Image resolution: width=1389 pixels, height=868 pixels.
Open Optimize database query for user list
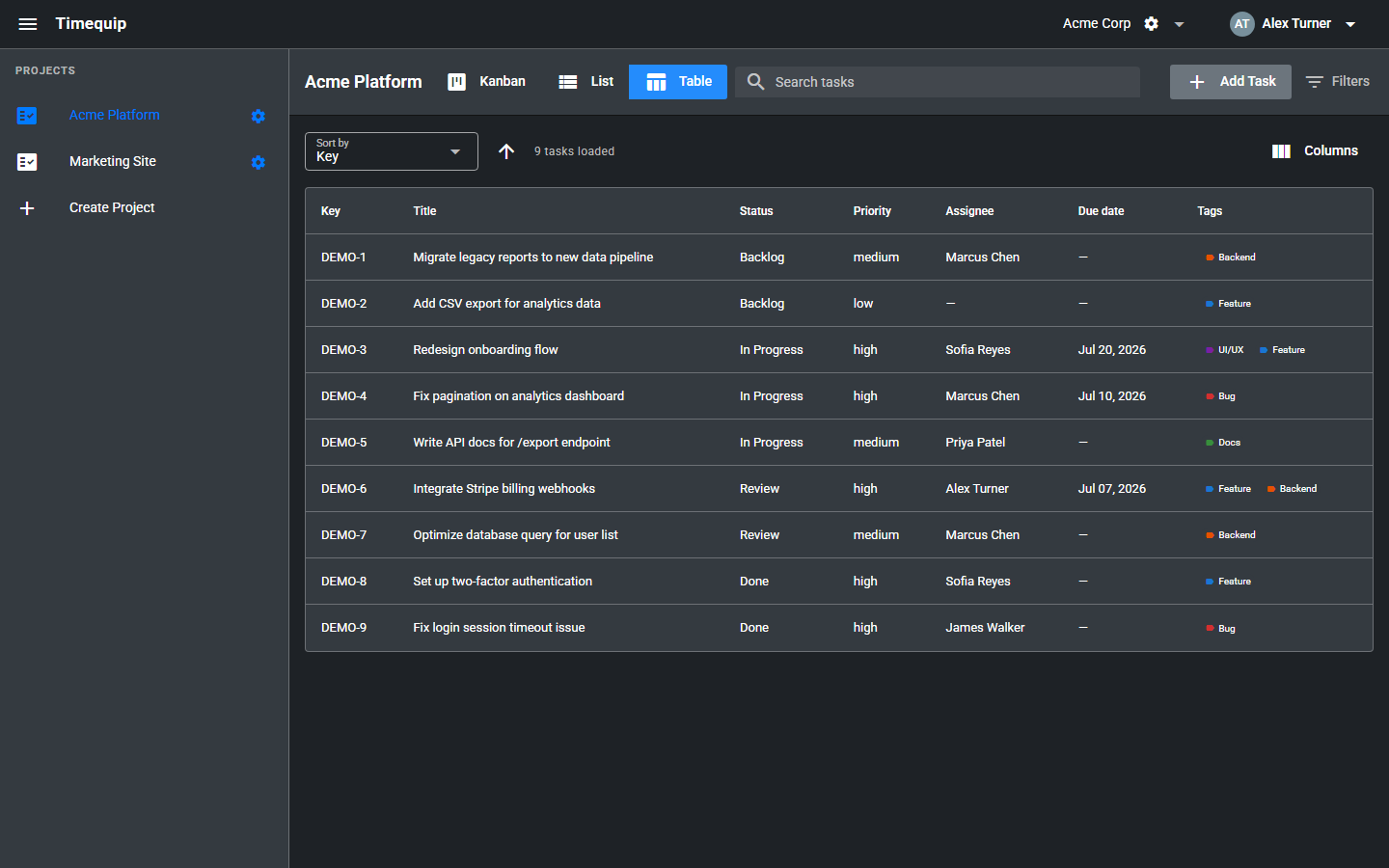pos(515,535)
